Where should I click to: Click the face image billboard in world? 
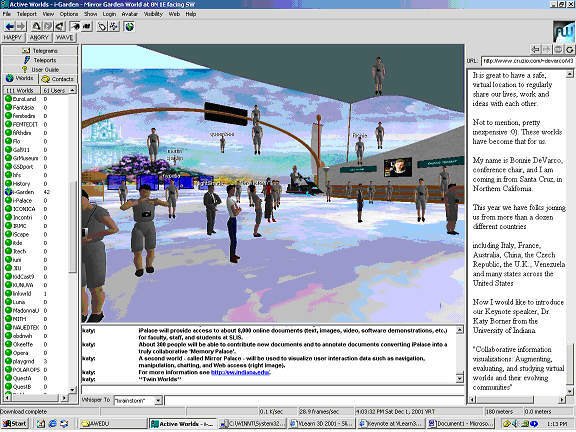pyautogui.click(x=398, y=167)
